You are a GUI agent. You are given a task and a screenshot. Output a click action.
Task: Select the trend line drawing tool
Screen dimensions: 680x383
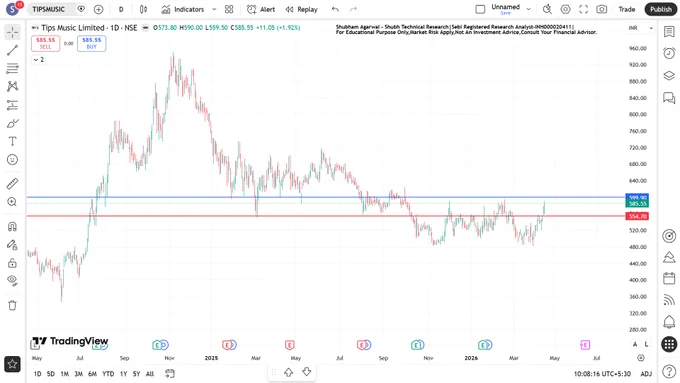coord(13,50)
